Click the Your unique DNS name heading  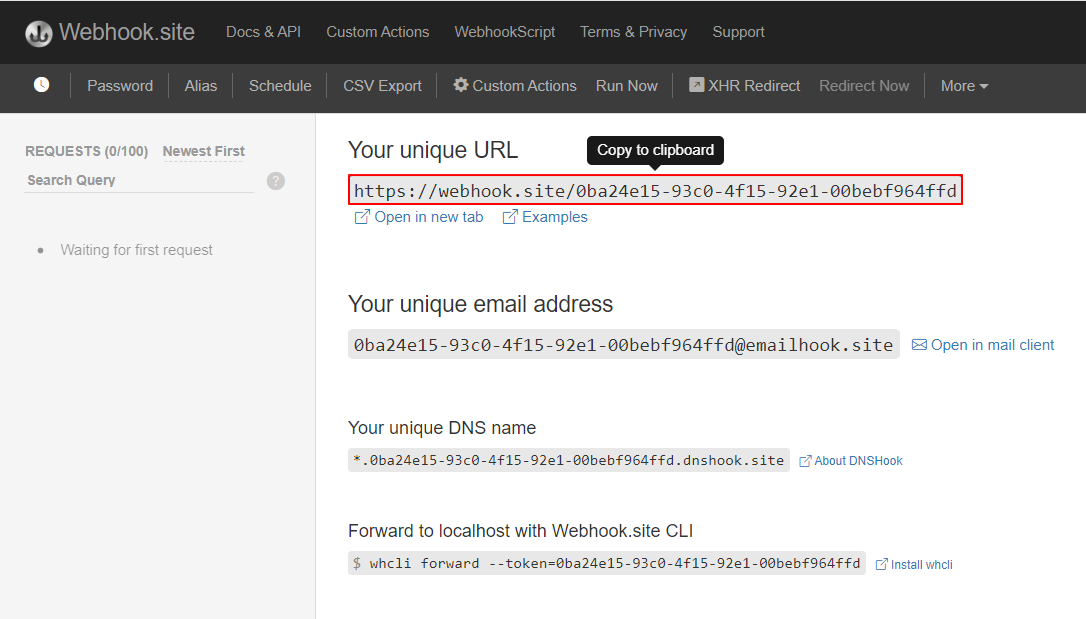click(x=442, y=428)
